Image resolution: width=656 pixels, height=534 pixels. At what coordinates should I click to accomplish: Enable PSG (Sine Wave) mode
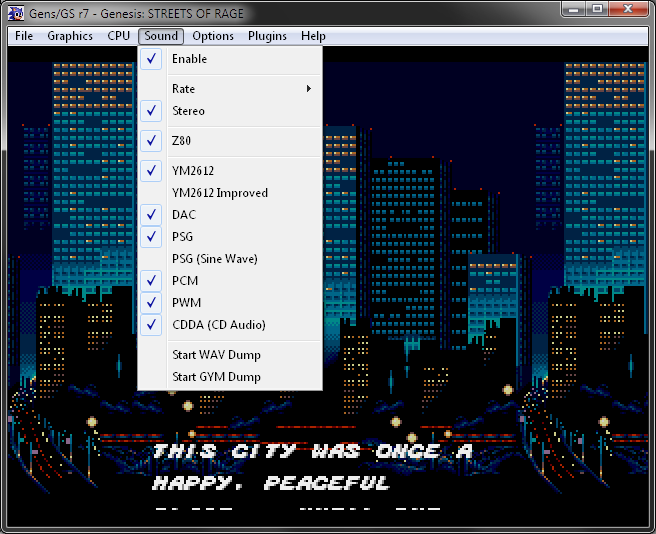point(214,259)
